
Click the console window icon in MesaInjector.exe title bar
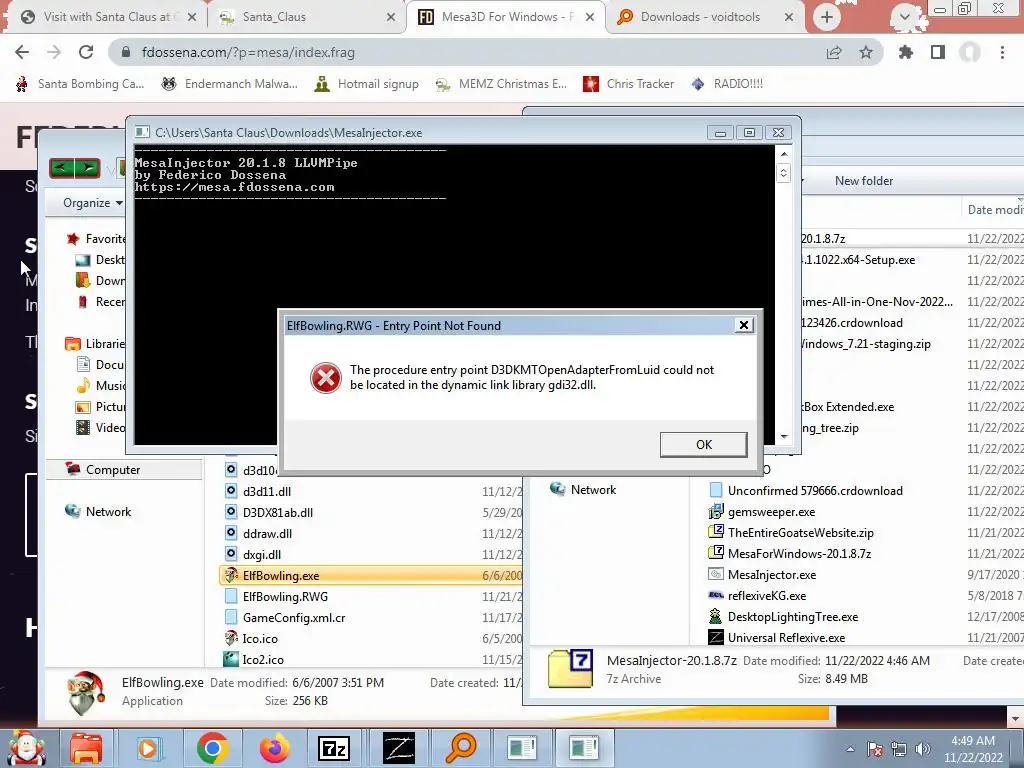pos(142,133)
